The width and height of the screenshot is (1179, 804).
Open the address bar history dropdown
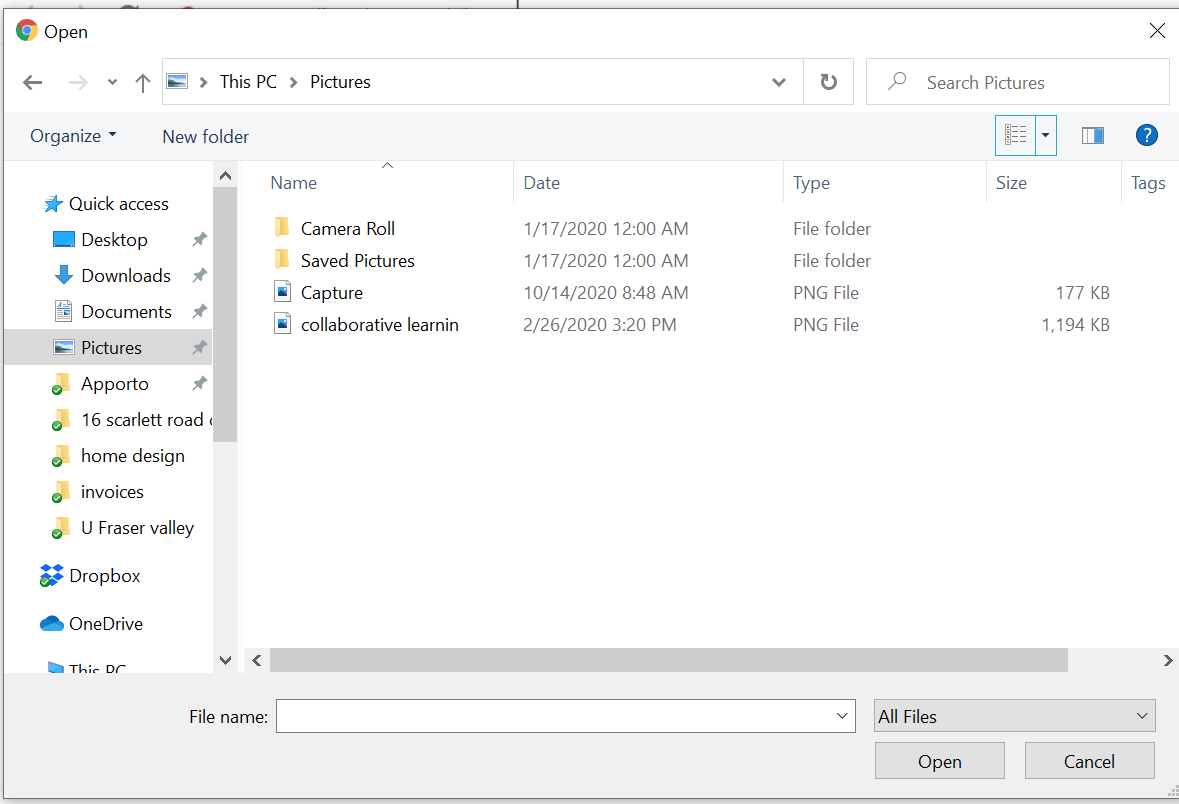[779, 82]
